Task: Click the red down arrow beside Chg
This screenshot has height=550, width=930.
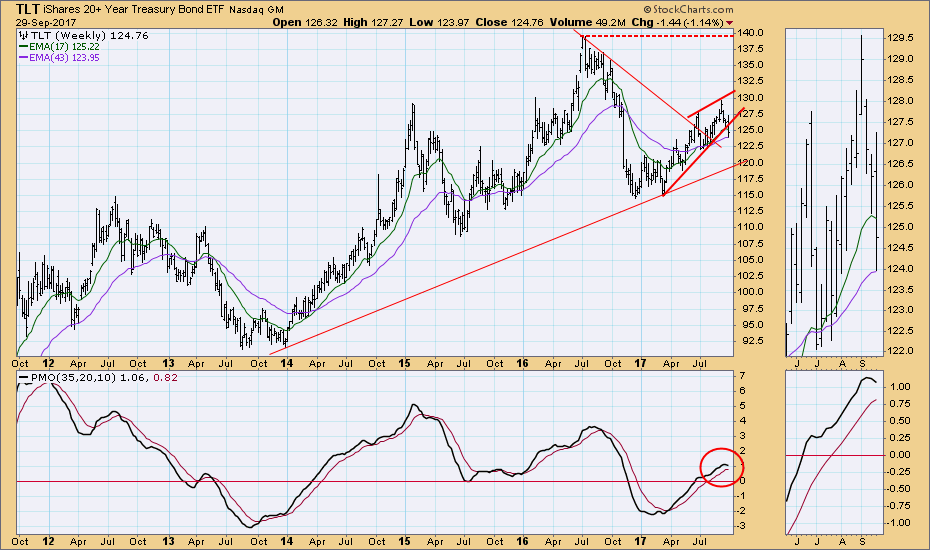Action: tap(728, 22)
